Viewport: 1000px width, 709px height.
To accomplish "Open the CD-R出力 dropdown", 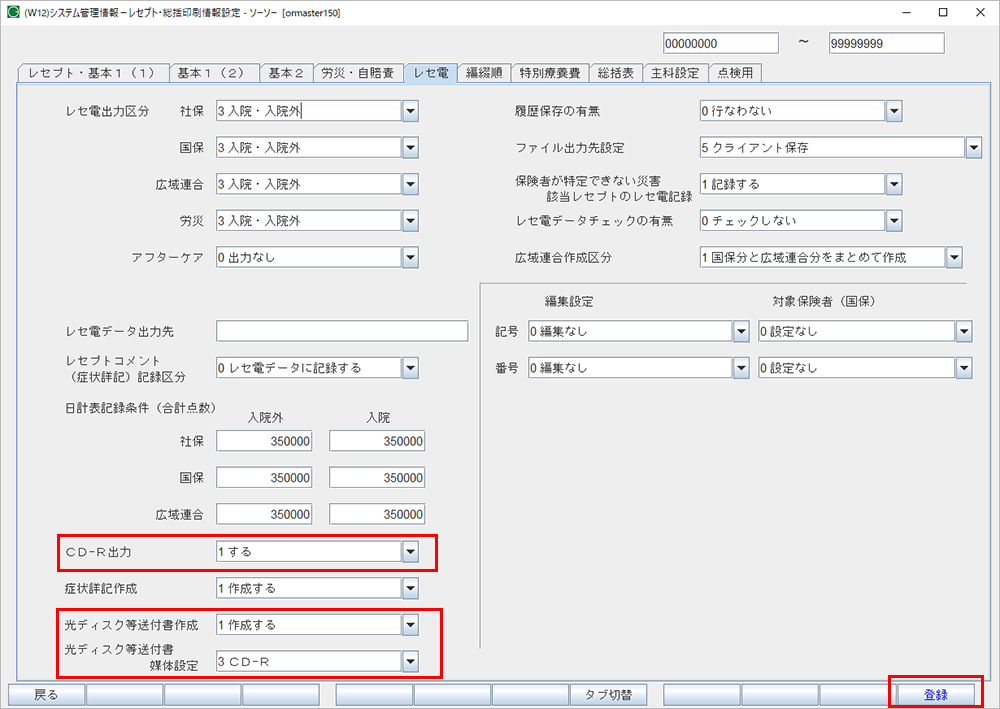I will [409, 551].
